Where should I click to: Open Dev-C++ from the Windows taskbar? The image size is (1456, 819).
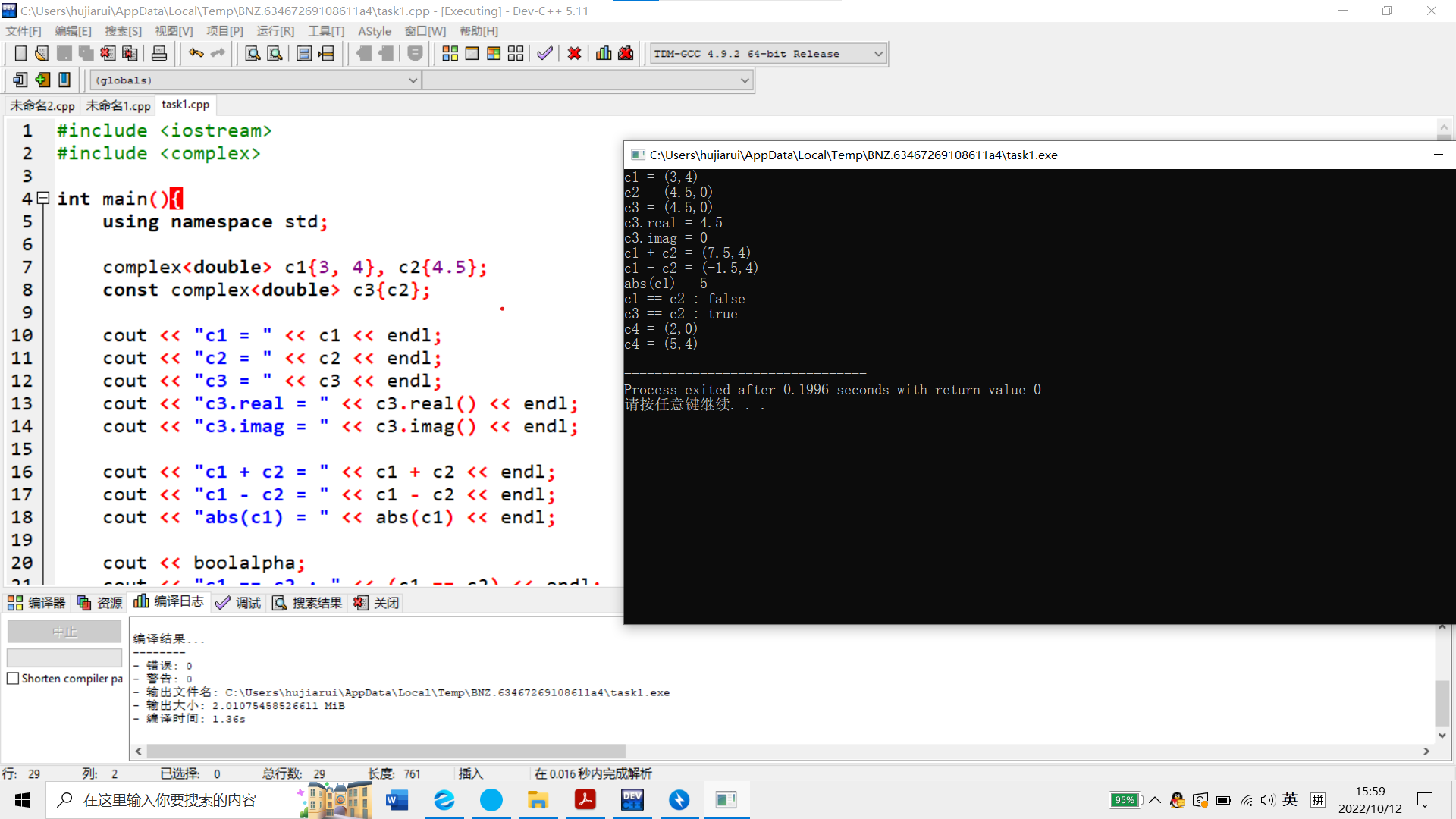632,800
